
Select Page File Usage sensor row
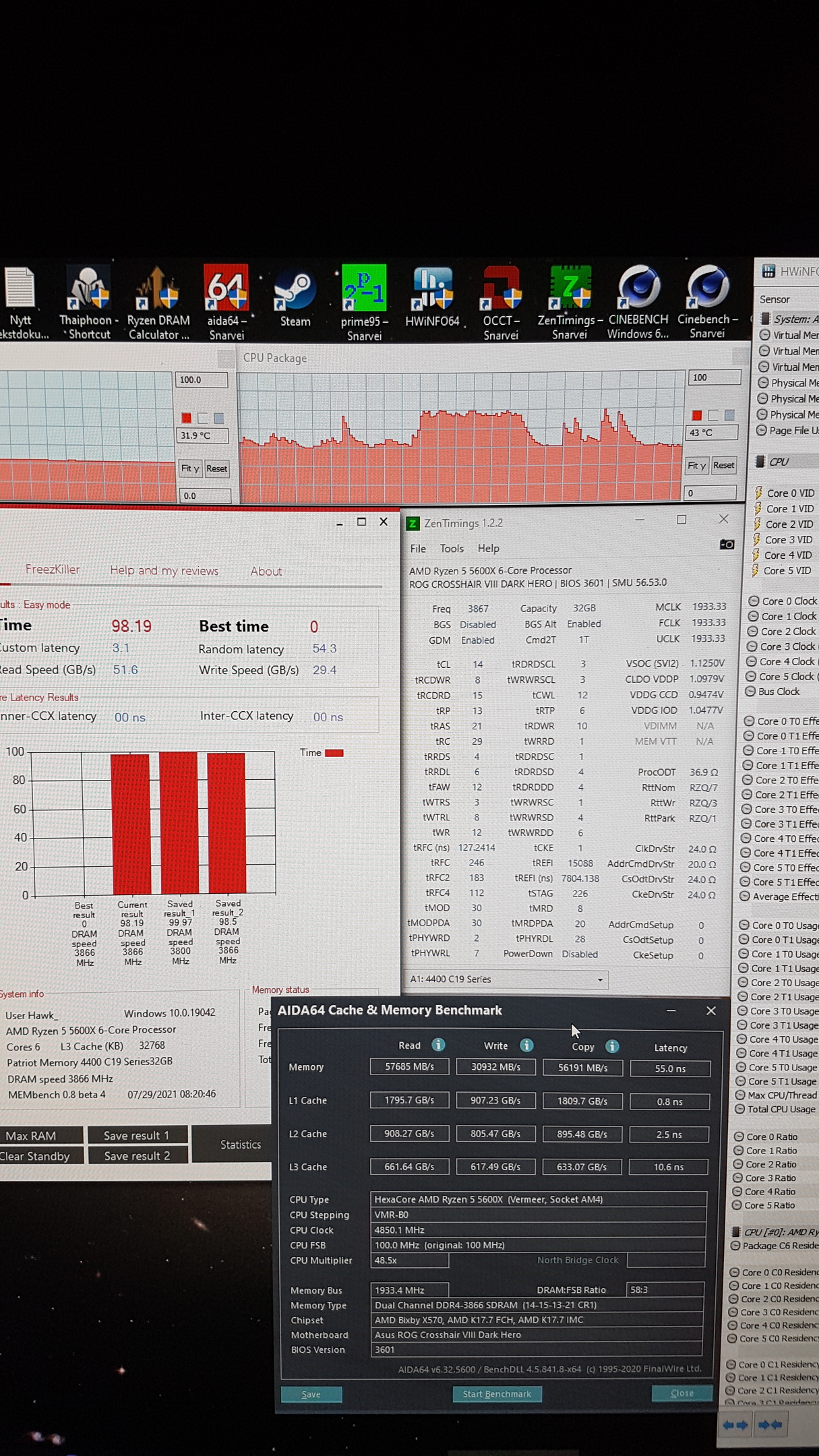click(787, 430)
